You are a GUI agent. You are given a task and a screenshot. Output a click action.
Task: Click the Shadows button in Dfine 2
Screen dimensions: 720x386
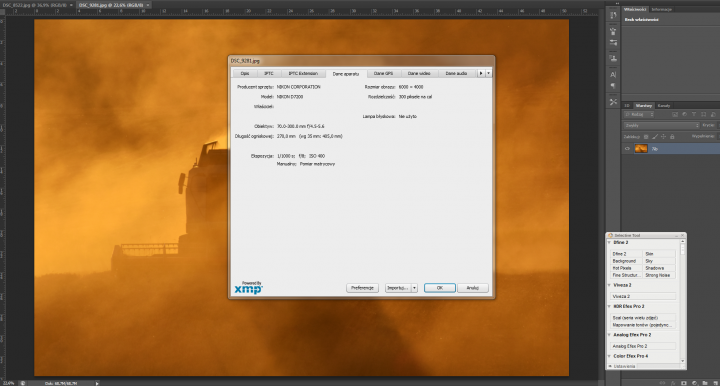click(659, 268)
